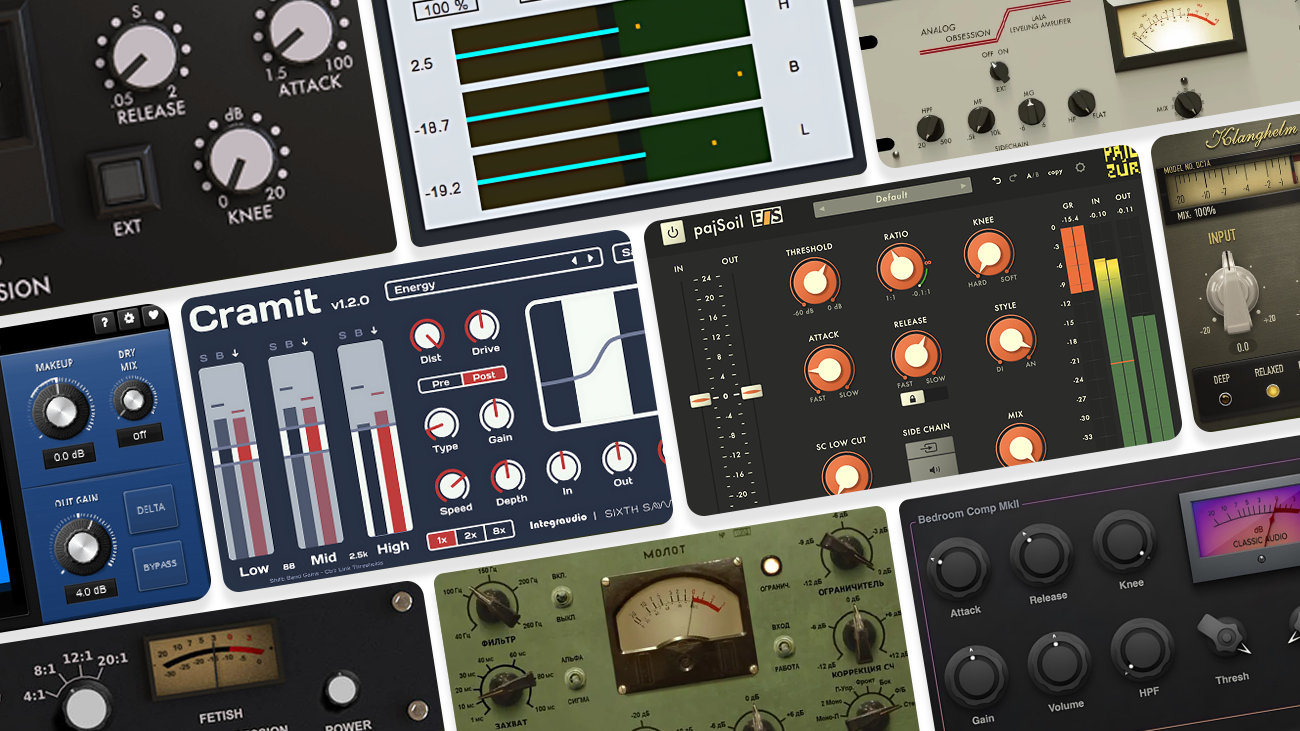Click the question-mark help icon on the blue compressor
Viewport: 1300px width, 731px height.
[105, 320]
